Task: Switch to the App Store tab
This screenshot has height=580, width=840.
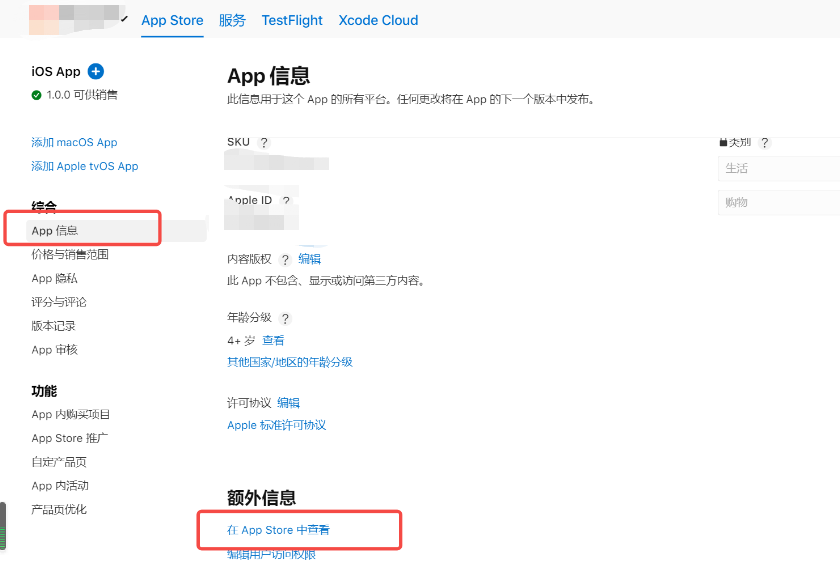Action: (172, 20)
